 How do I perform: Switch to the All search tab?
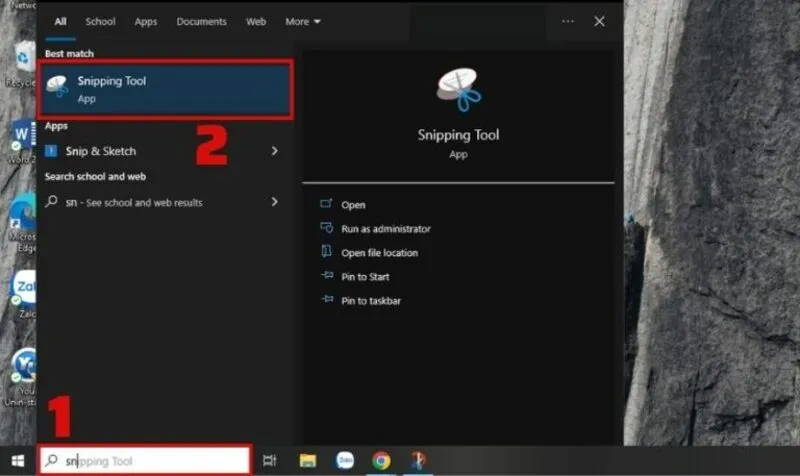pyautogui.click(x=60, y=21)
